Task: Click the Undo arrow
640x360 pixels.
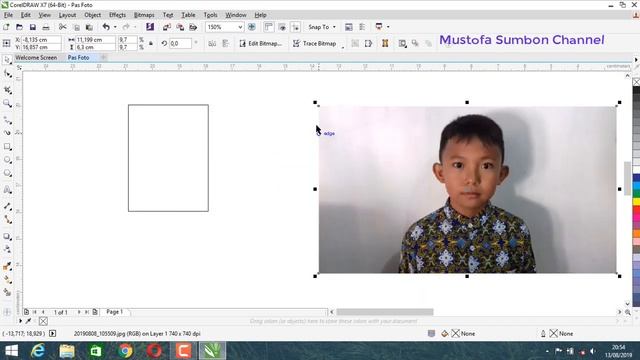Action: (x=106, y=27)
